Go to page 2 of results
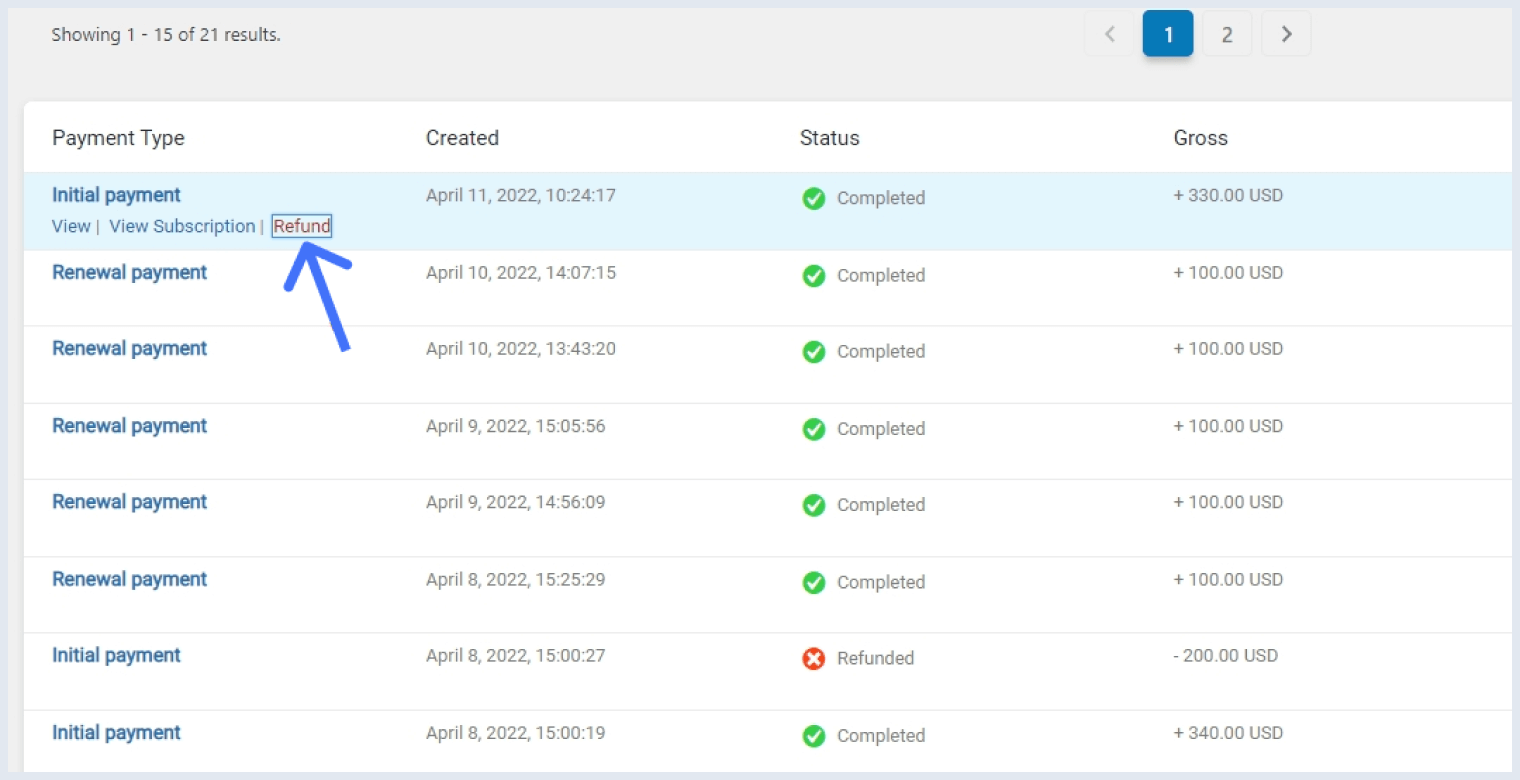Screen dimensions: 1520x780 pos(1227,33)
